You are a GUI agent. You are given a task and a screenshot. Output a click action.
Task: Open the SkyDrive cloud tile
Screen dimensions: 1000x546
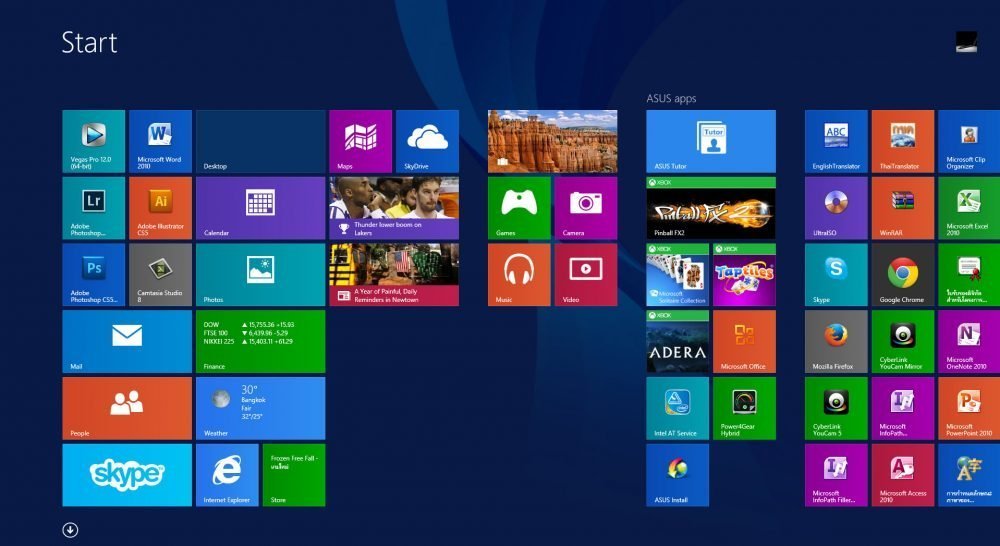(427, 141)
